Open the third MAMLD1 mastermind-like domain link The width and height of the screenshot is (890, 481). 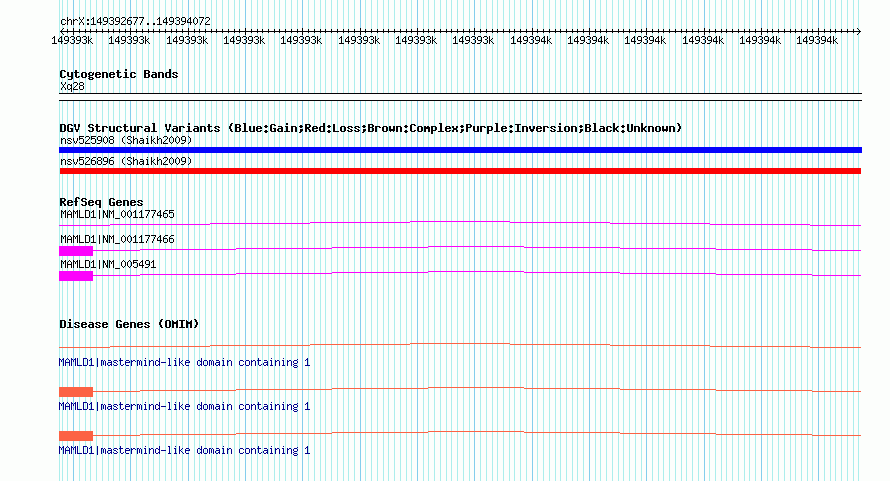[184, 450]
